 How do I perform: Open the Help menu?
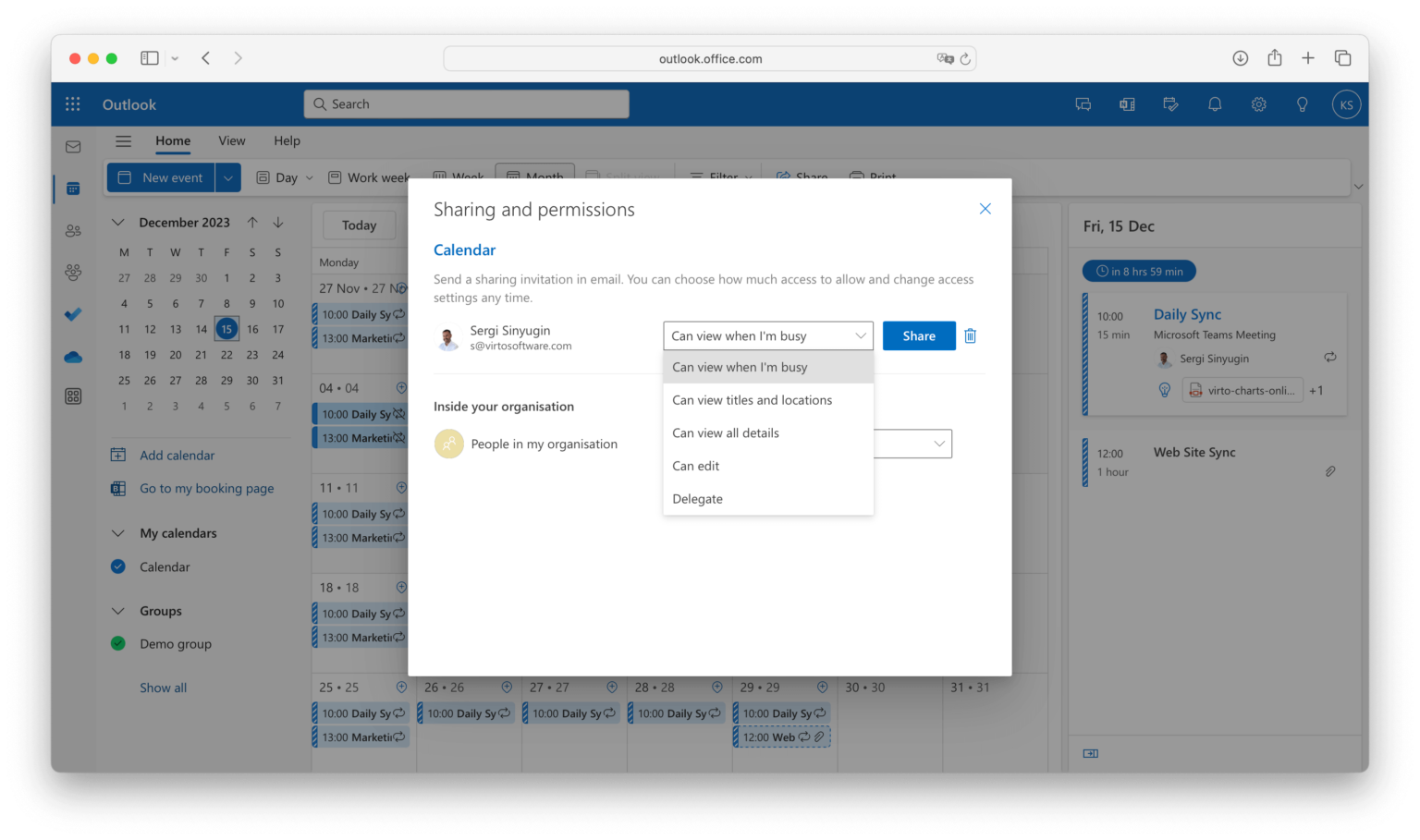[287, 140]
